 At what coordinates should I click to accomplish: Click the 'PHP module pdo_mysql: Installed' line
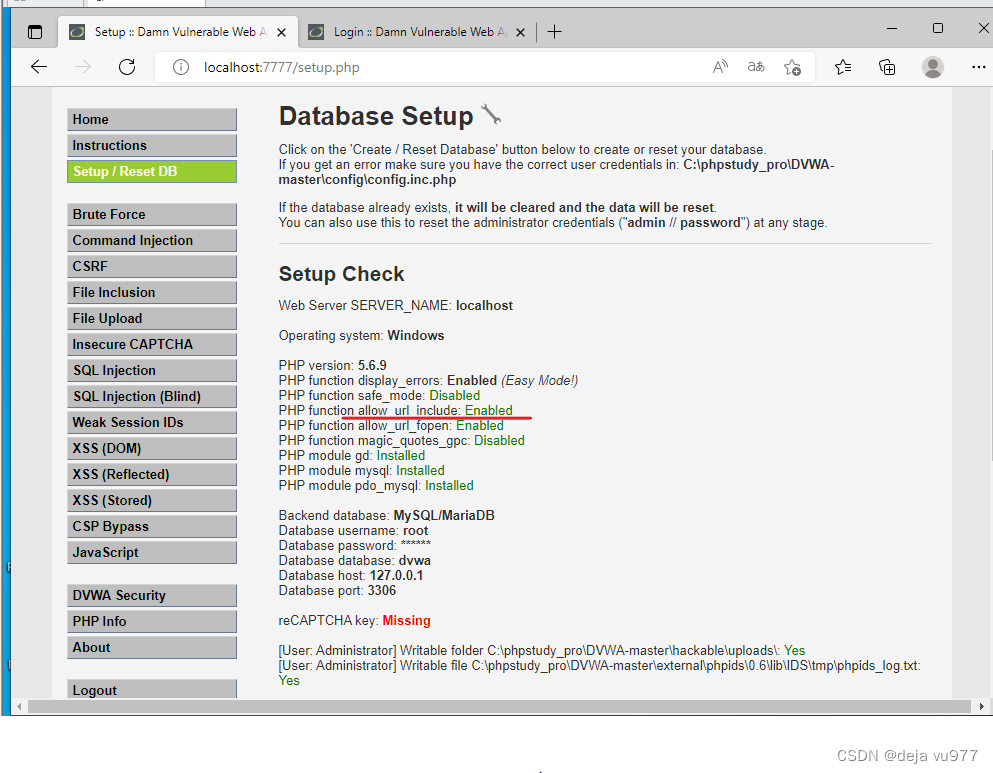[x=376, y=486]
